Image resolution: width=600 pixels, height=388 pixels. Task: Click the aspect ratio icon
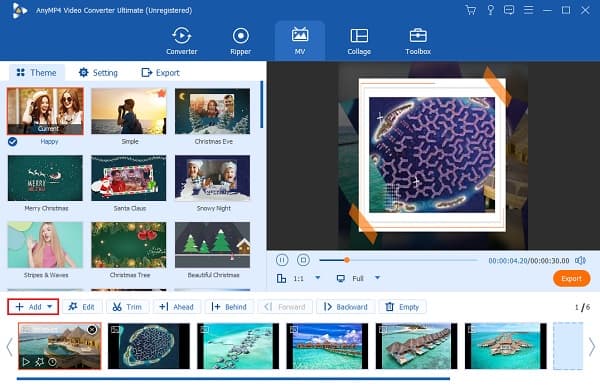point(281,278)
